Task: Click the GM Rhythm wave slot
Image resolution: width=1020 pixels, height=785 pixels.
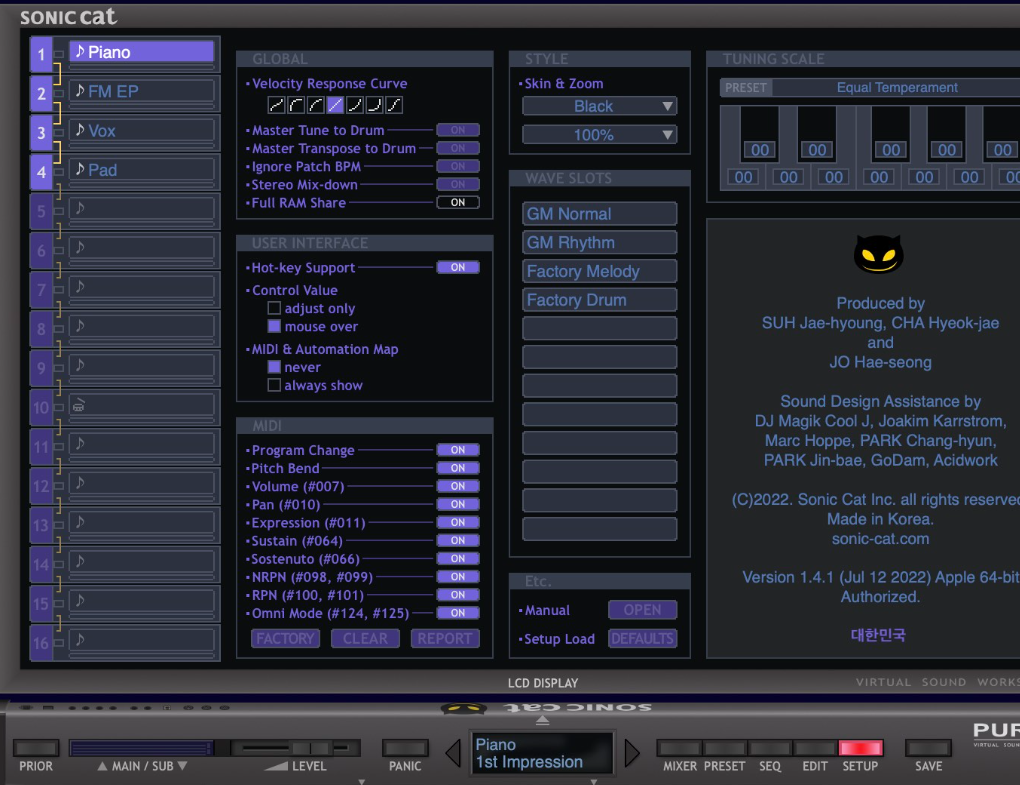Action: pos(599,243)
